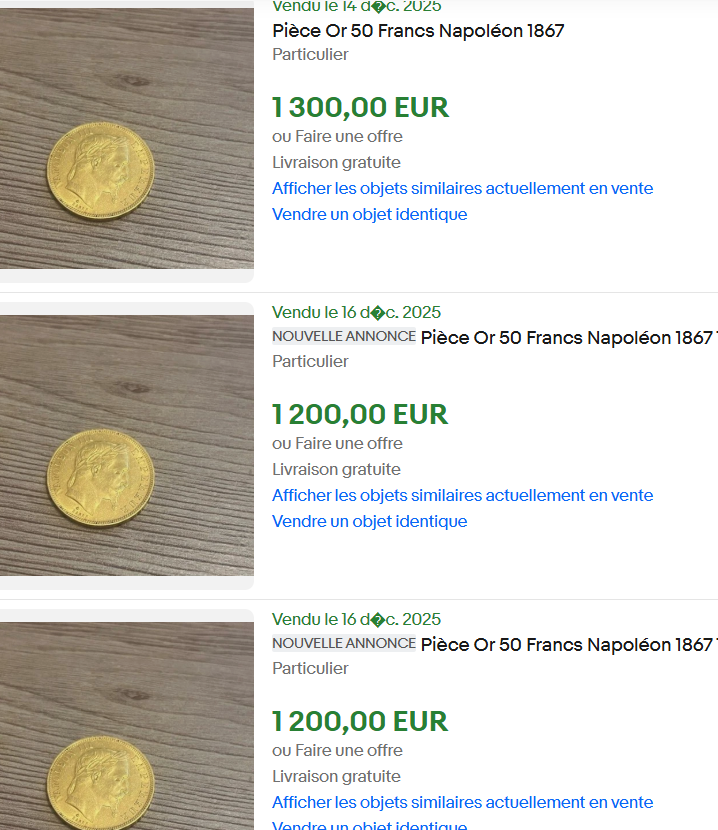Click 'Particulier' under the first listing title
The image size is (718, 830).
(310, 54)
